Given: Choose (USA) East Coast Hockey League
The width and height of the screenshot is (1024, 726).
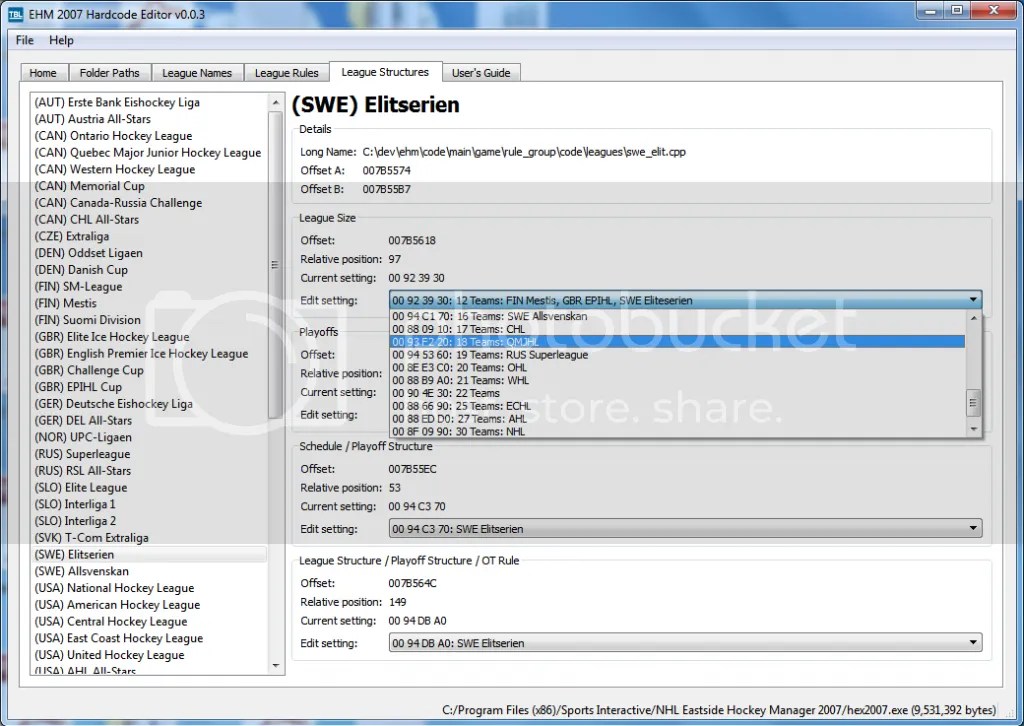Looking at the screenshot, I should (x=150, y=639).
